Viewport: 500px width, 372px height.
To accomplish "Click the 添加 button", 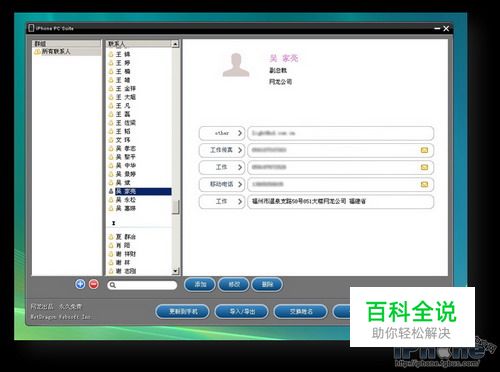I will point(200,284).
